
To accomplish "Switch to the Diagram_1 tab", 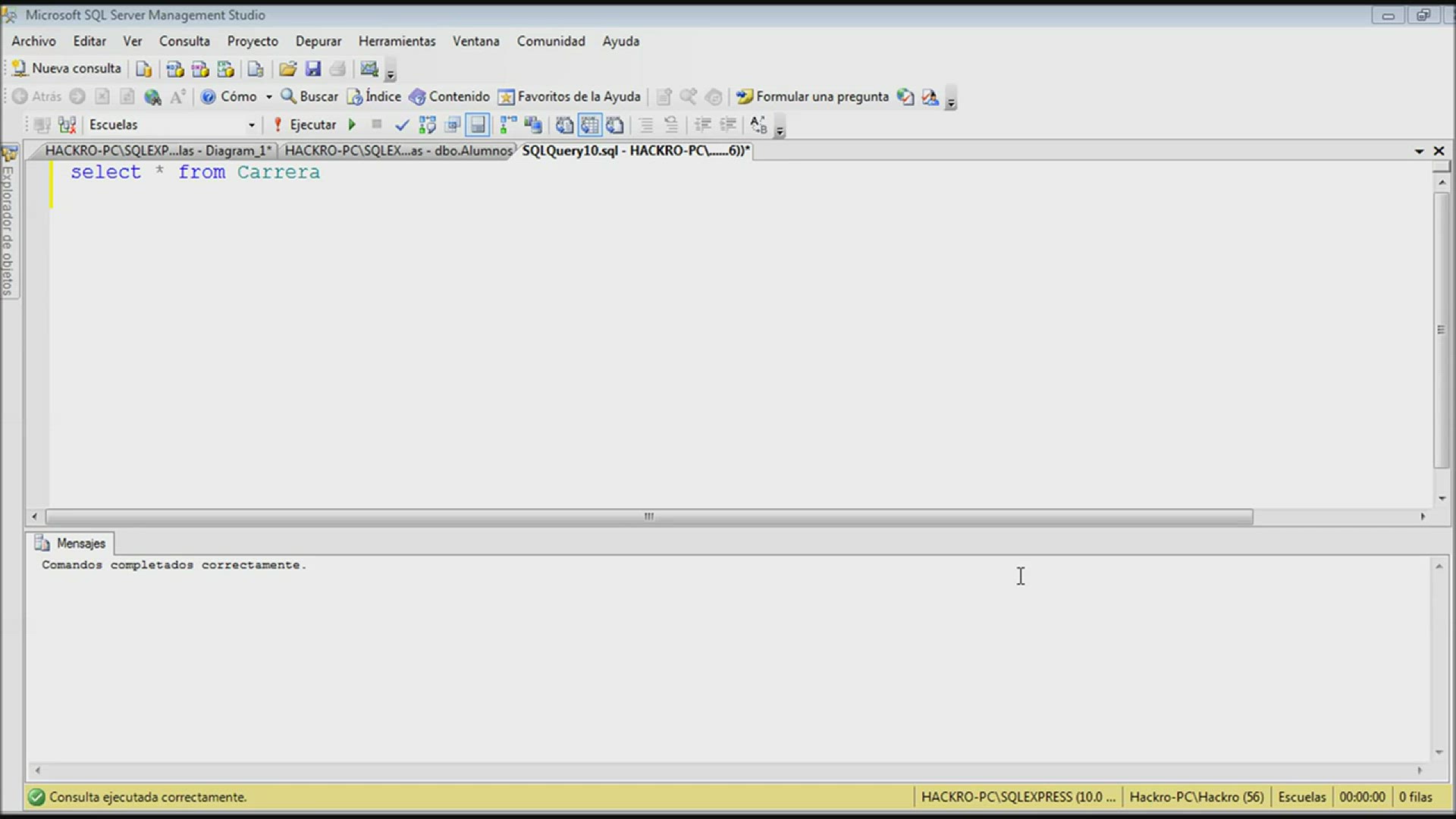I will [x=157, y=151].
